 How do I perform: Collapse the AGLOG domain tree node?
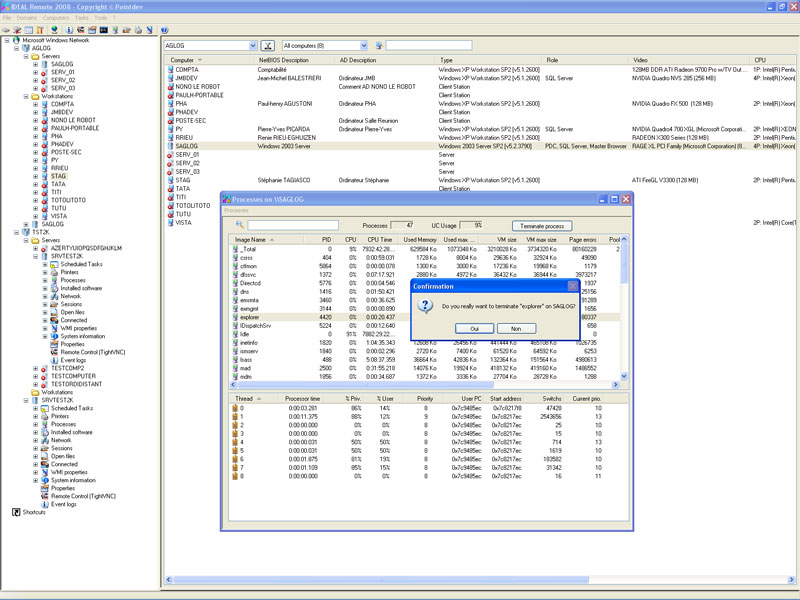coord(16,48)
